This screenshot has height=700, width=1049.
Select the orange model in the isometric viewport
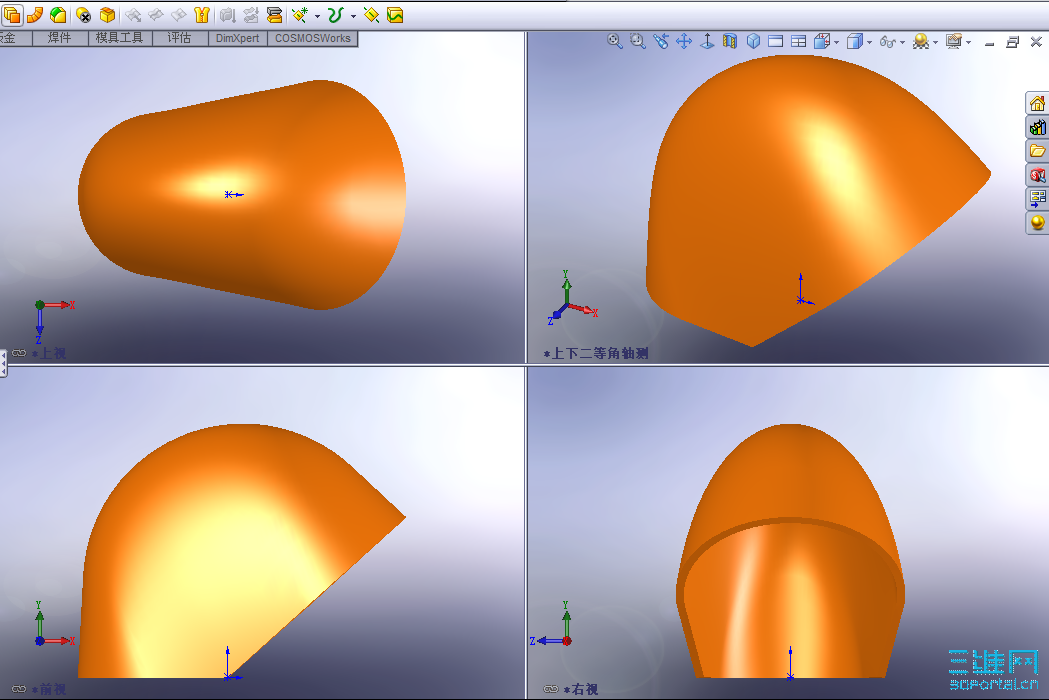point(789,201)
